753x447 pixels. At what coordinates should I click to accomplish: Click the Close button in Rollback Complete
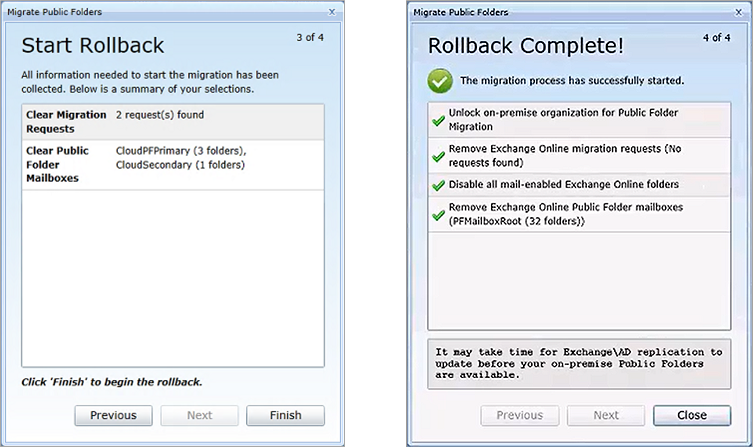(691, 415)
